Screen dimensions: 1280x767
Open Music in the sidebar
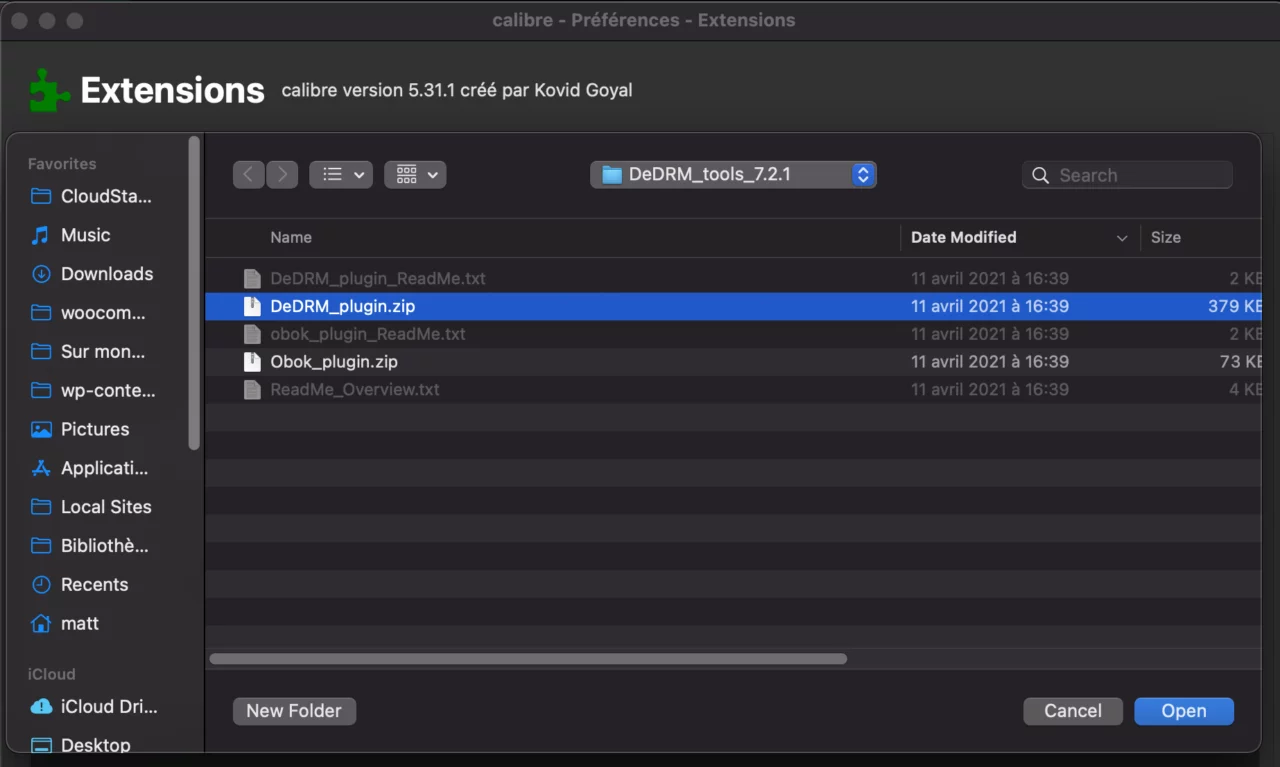[71, 235]
